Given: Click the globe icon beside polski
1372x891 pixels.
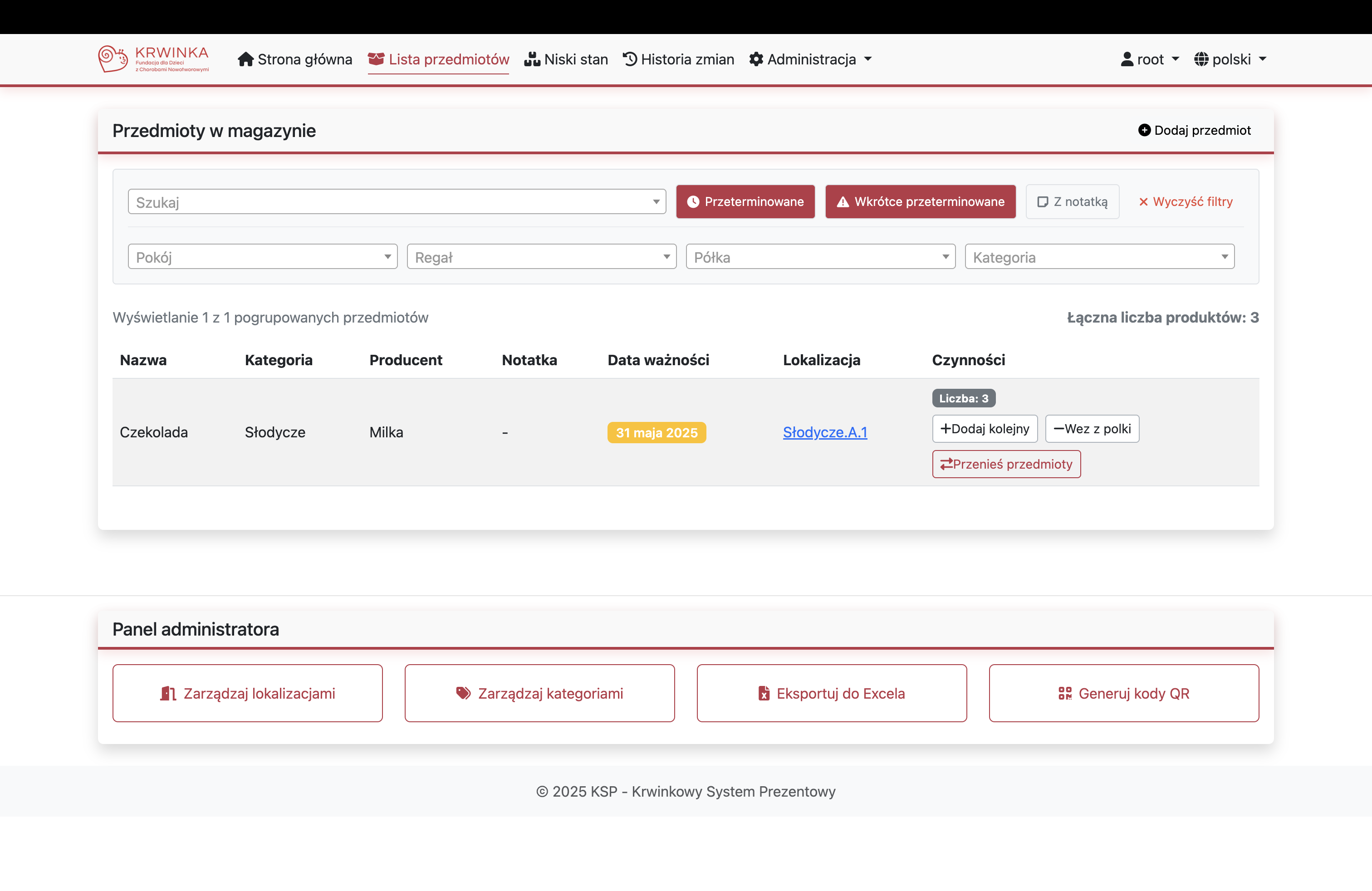Looking at the screenshot, I should [x=1202, y=59].
